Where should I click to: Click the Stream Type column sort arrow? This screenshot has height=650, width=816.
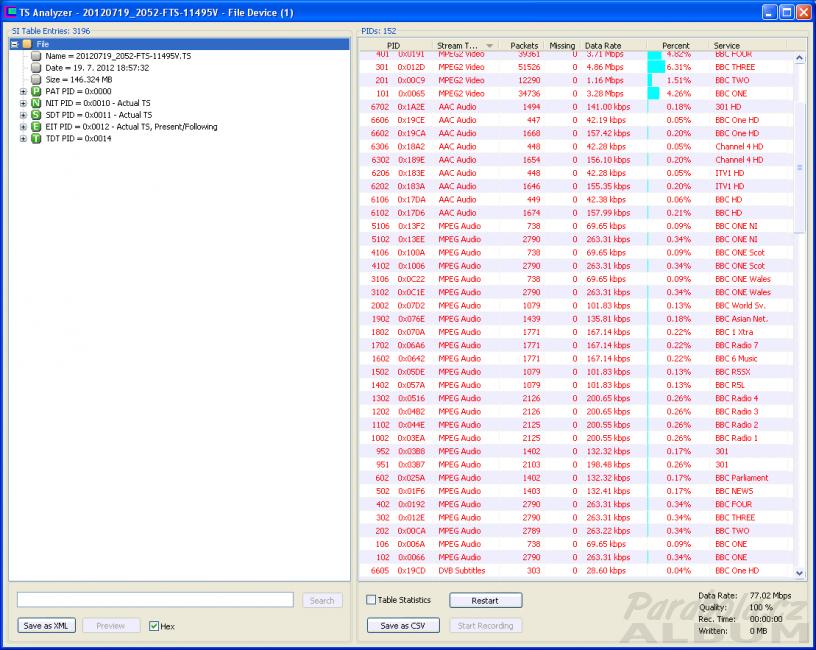[x=489, y=46]
